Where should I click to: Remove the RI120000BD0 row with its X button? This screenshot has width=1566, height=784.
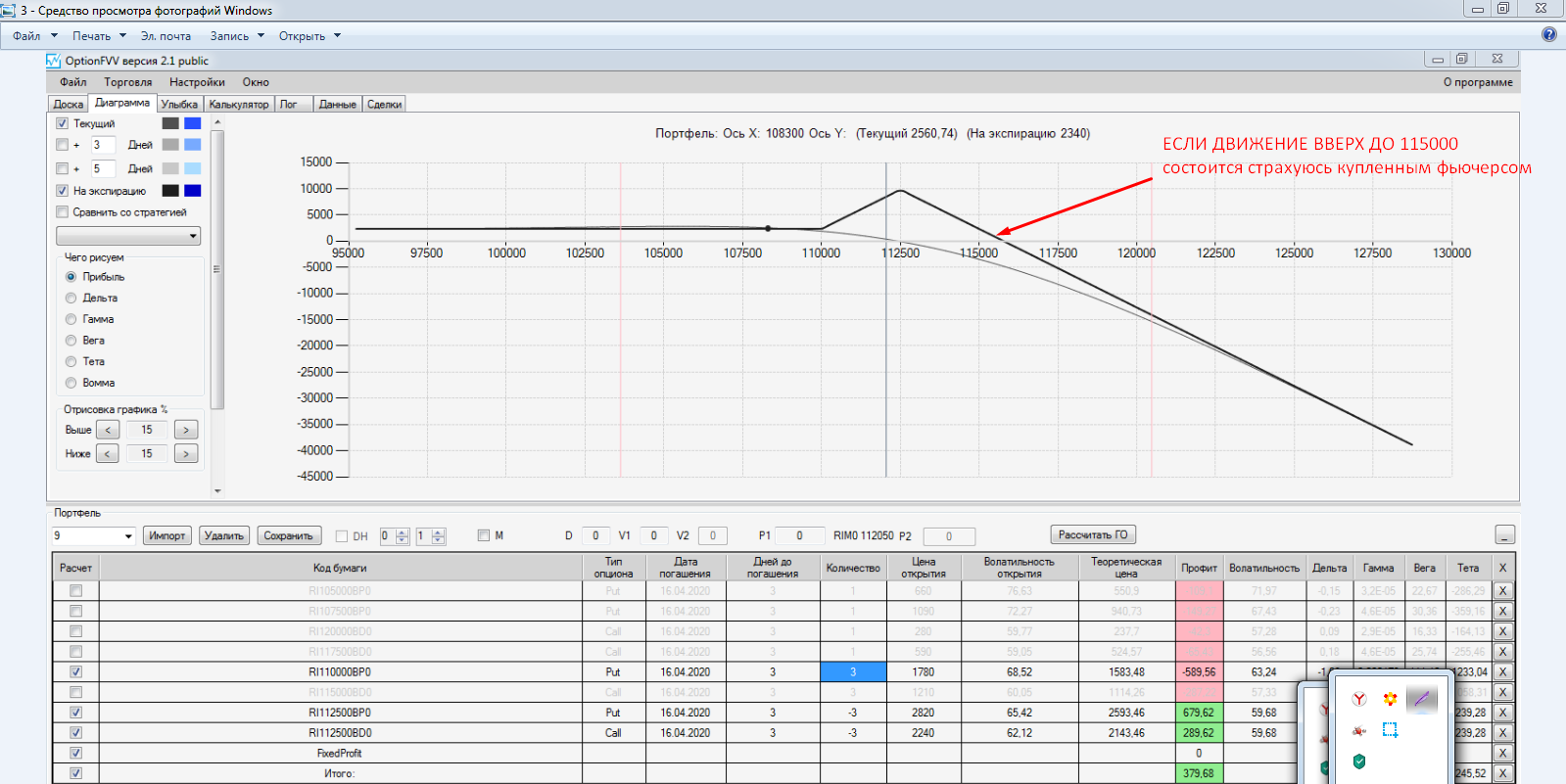(x=1502, y=631)
